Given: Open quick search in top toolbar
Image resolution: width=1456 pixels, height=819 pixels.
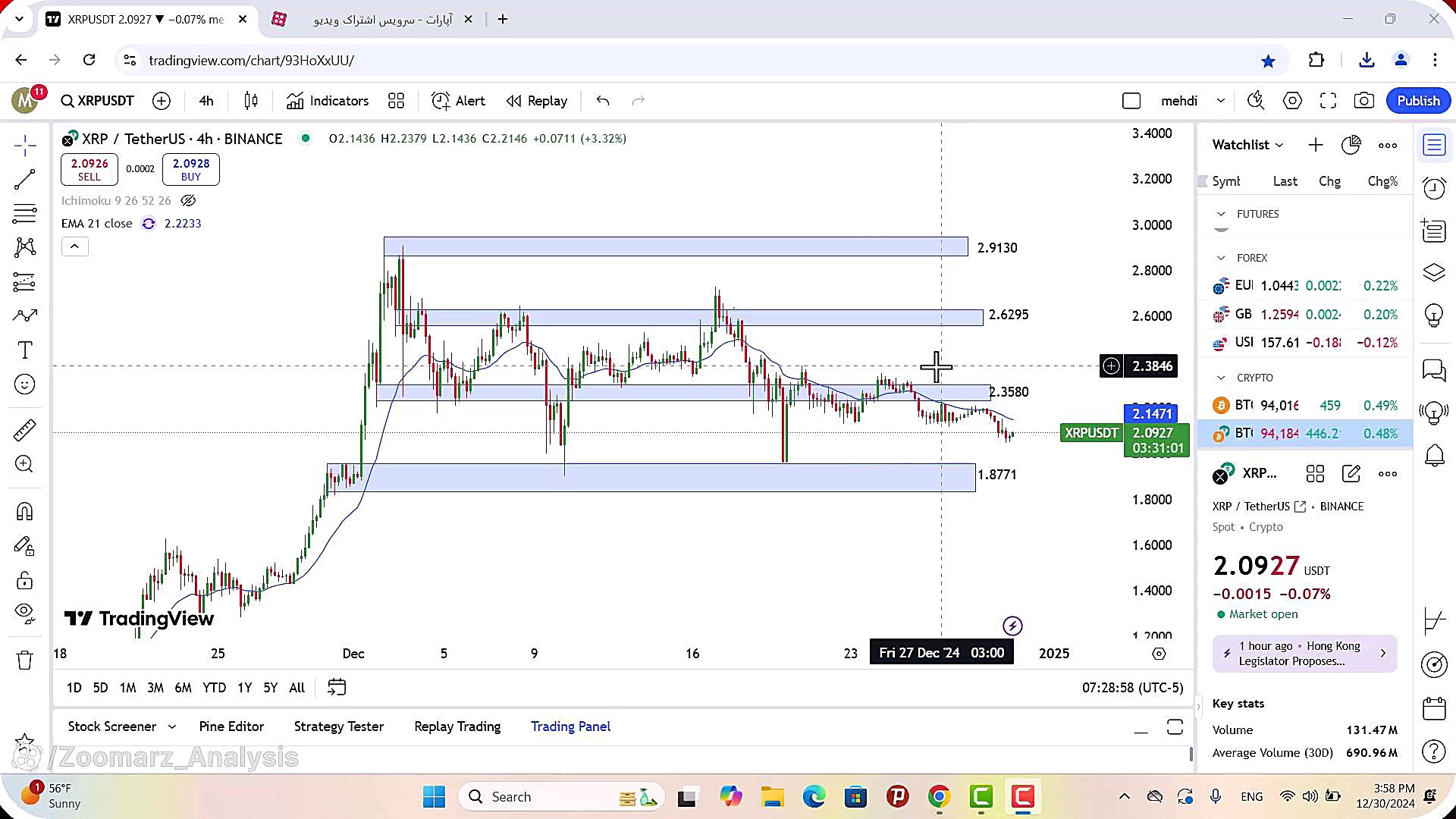Looking at the screenshot, I should point(1256,101).
